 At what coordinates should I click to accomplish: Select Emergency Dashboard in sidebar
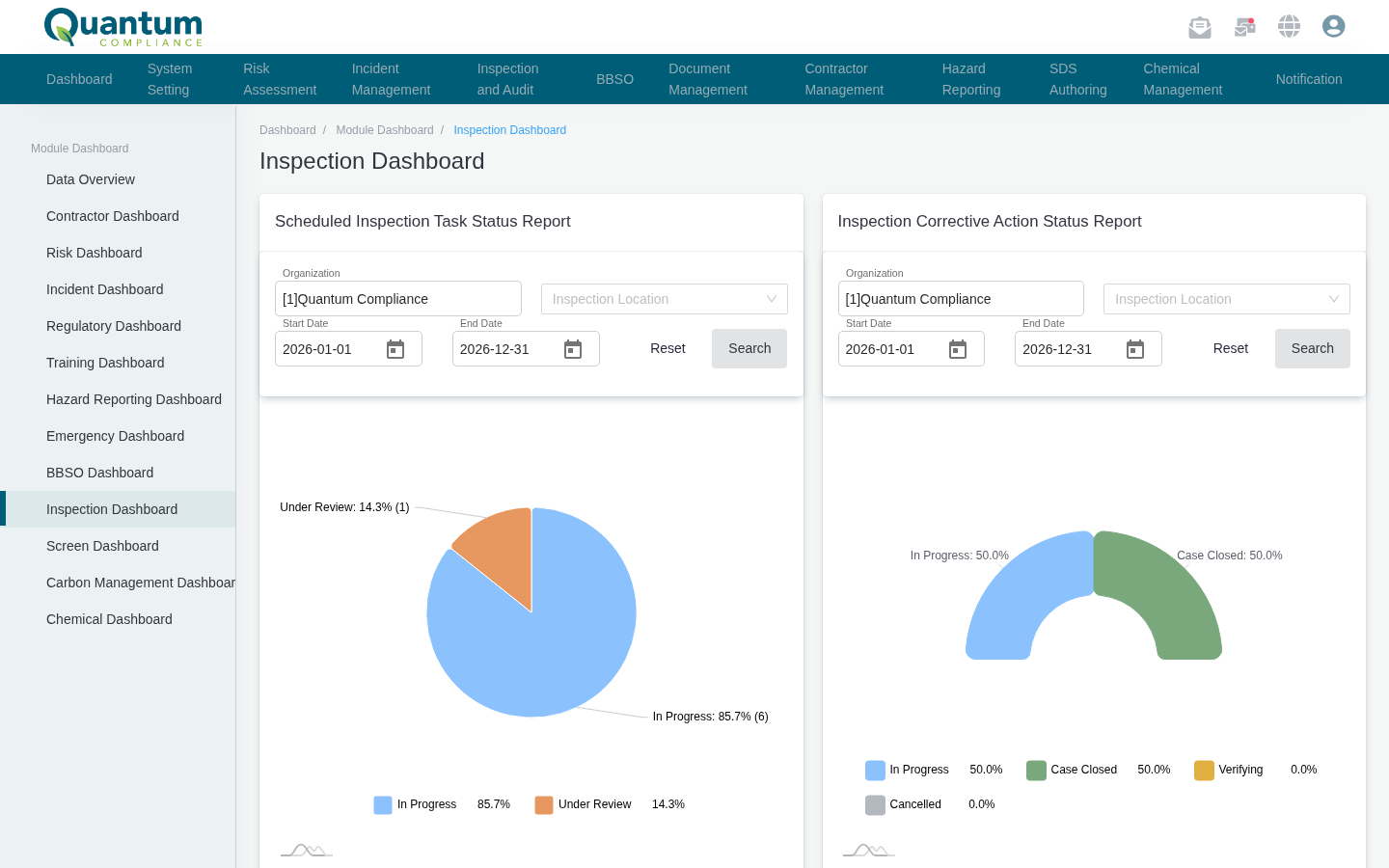tap(118, 436)
